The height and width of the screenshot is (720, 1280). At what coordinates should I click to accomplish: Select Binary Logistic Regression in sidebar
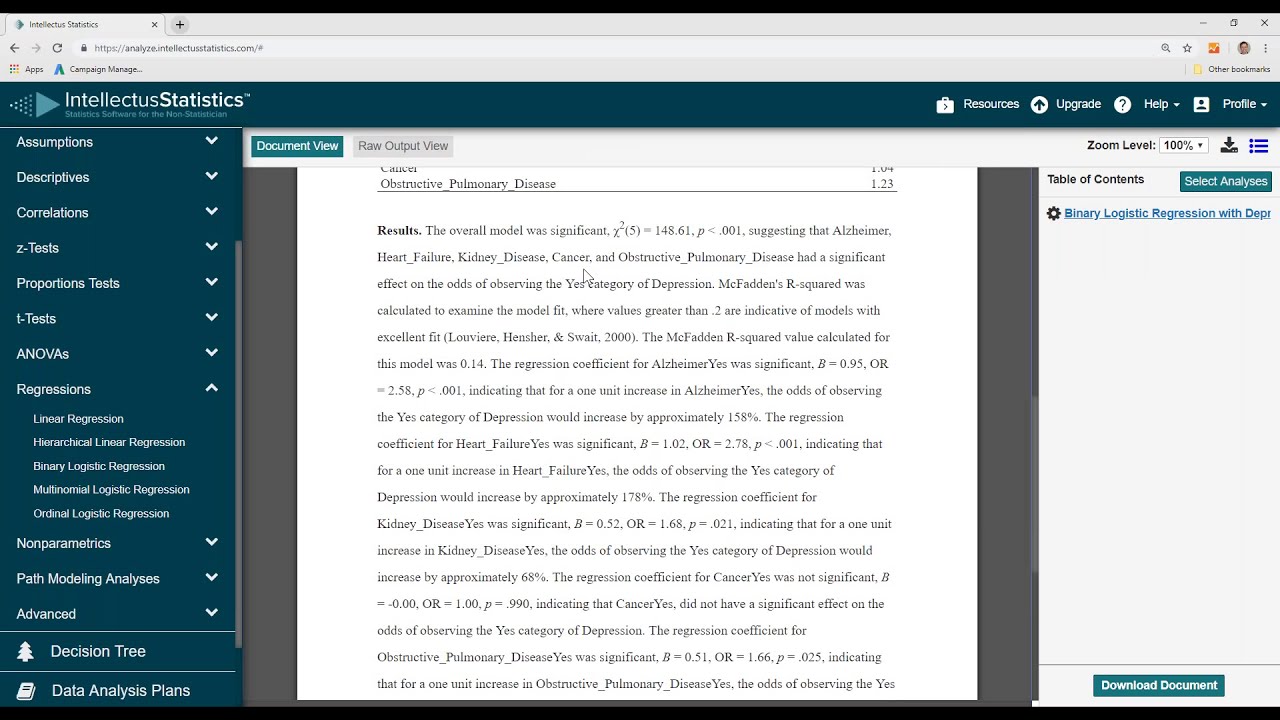coord(99,466)
